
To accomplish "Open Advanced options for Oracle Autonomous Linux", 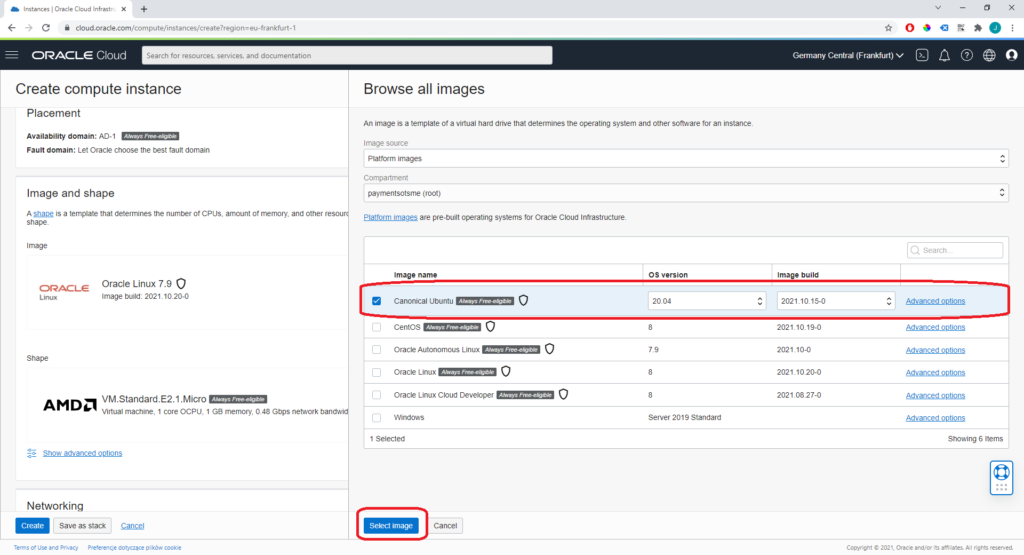I will pyautogui.click(x=935, y=350).
